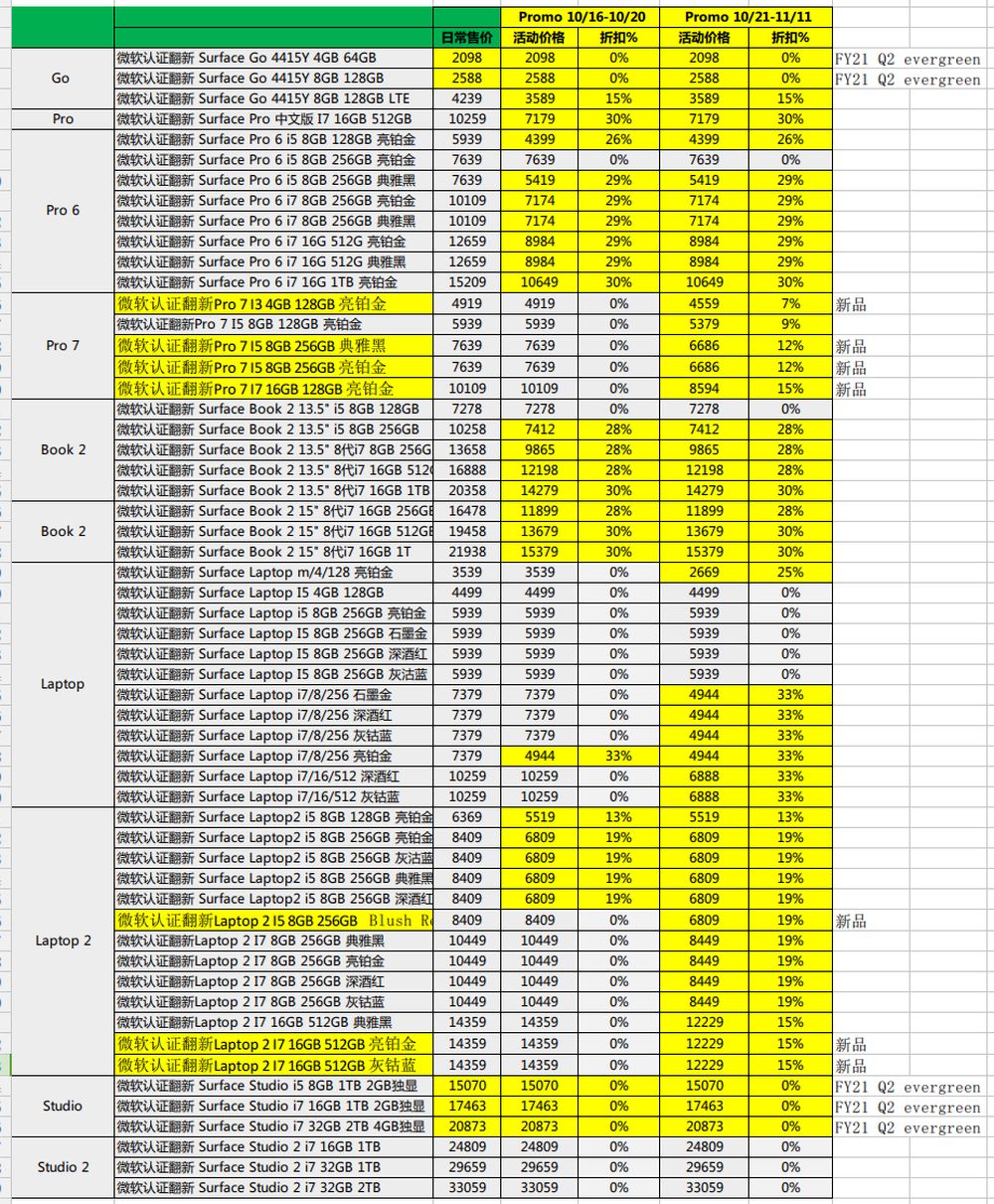Select the Book 2 category cell for 13.5" models

[62, 449]
